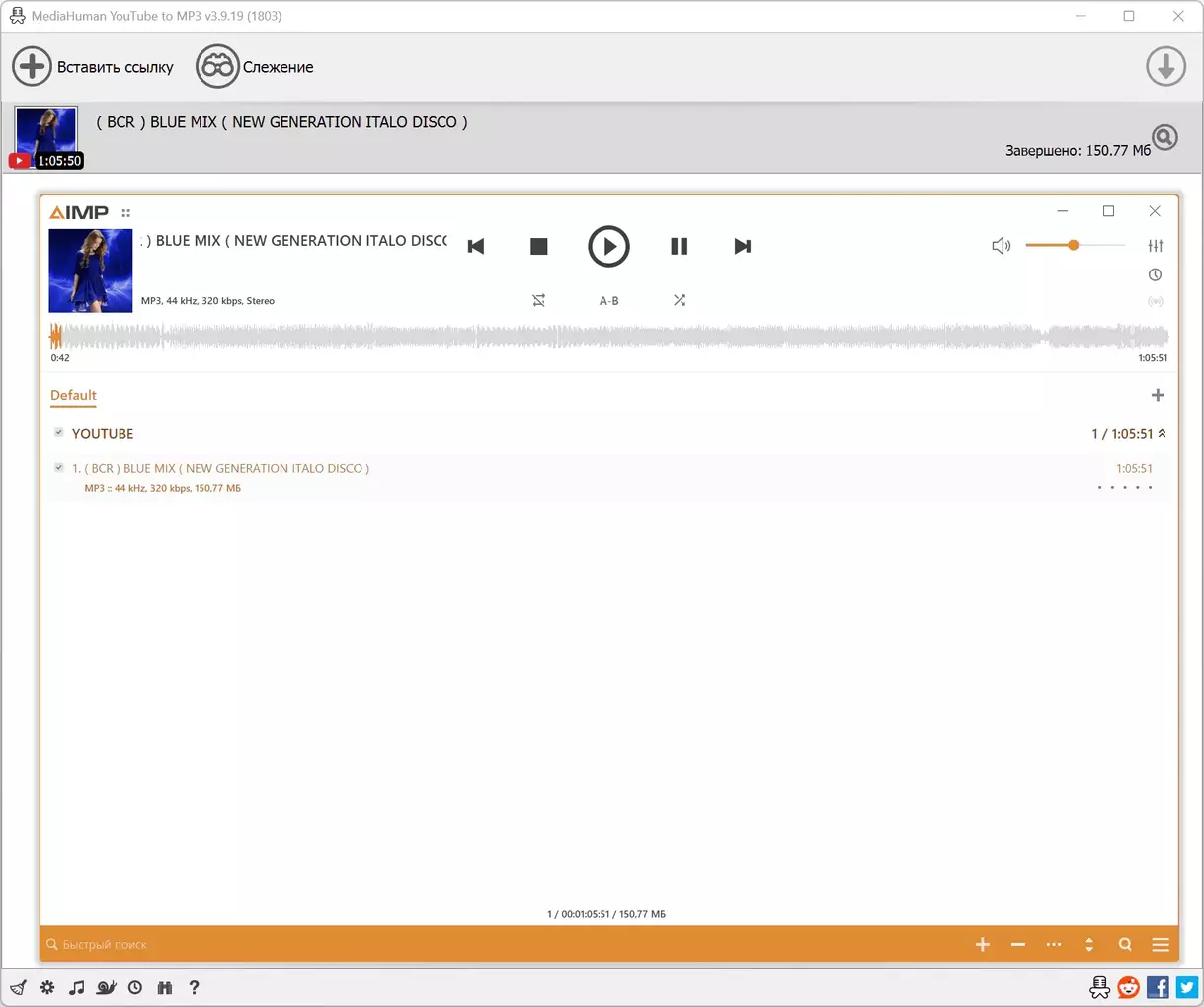Click the BLUE MIX video thumbnail in MediaHuman
1204x1007 pixels.
pos(46,137)
